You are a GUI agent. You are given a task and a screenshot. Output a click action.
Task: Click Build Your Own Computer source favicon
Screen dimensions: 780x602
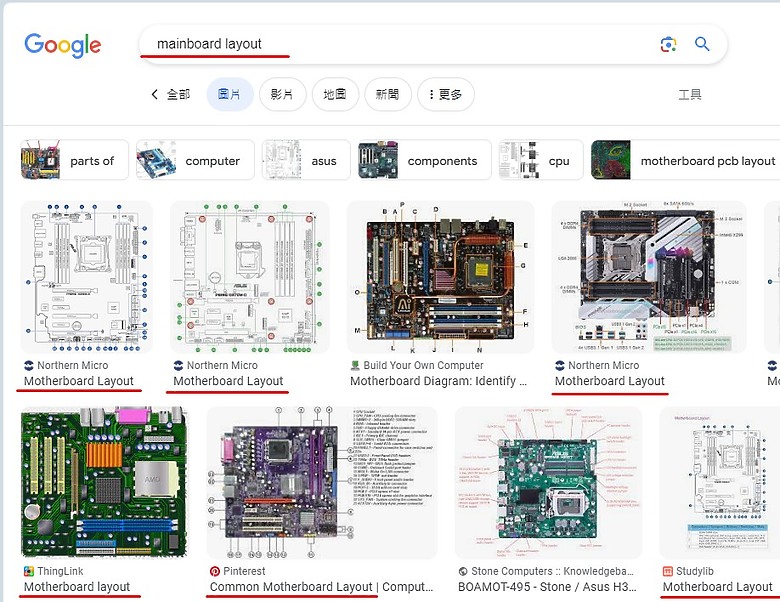coord(355,365)
